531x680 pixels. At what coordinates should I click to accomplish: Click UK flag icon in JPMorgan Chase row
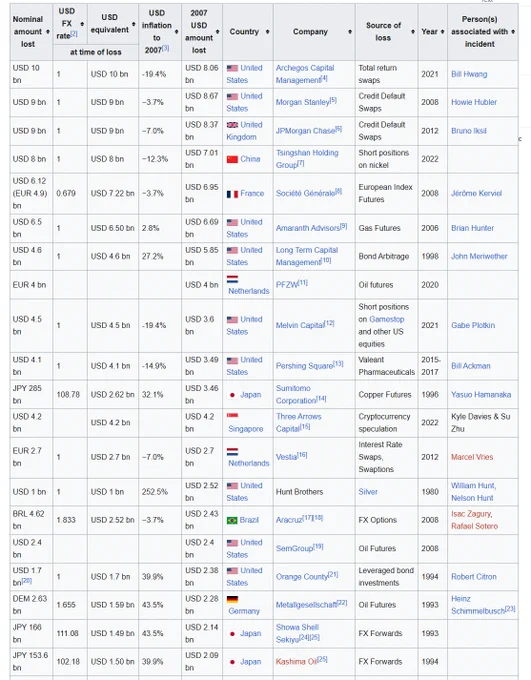[232, 125]
